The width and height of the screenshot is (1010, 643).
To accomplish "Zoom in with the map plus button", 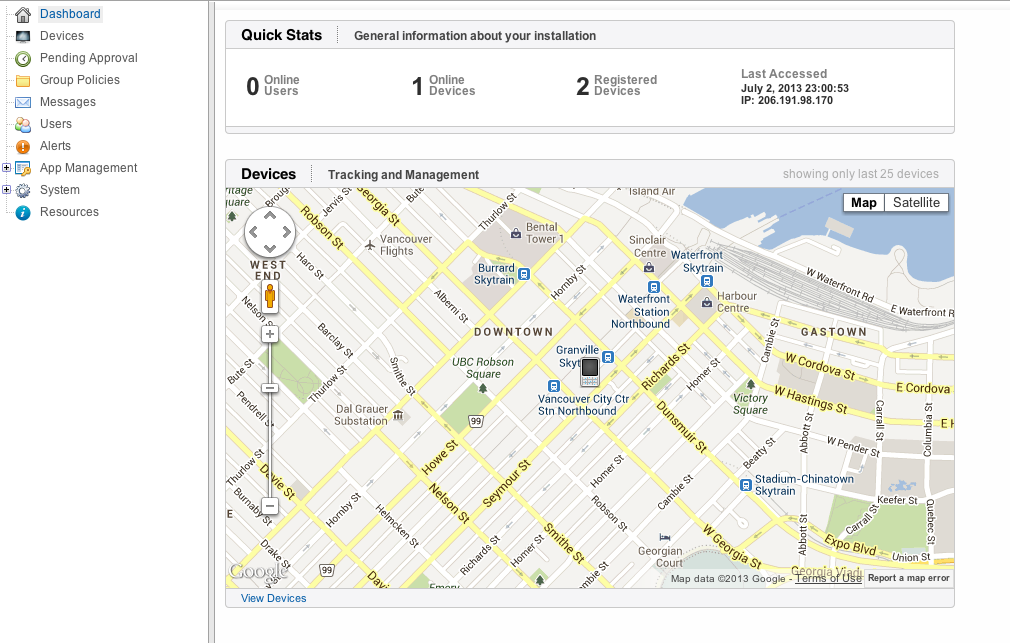I will point(270,334).
